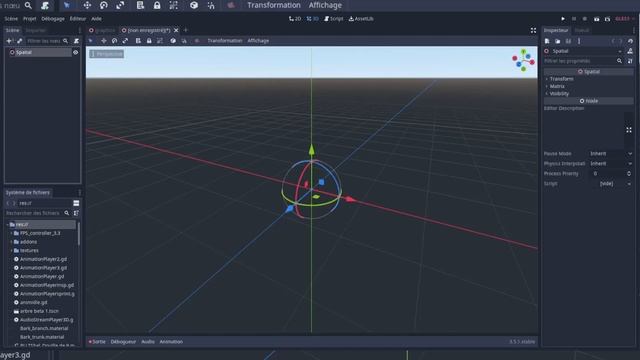Open the Débogage menu
The height and width of the screenshot is (360, 640).
tap(53, 19)
